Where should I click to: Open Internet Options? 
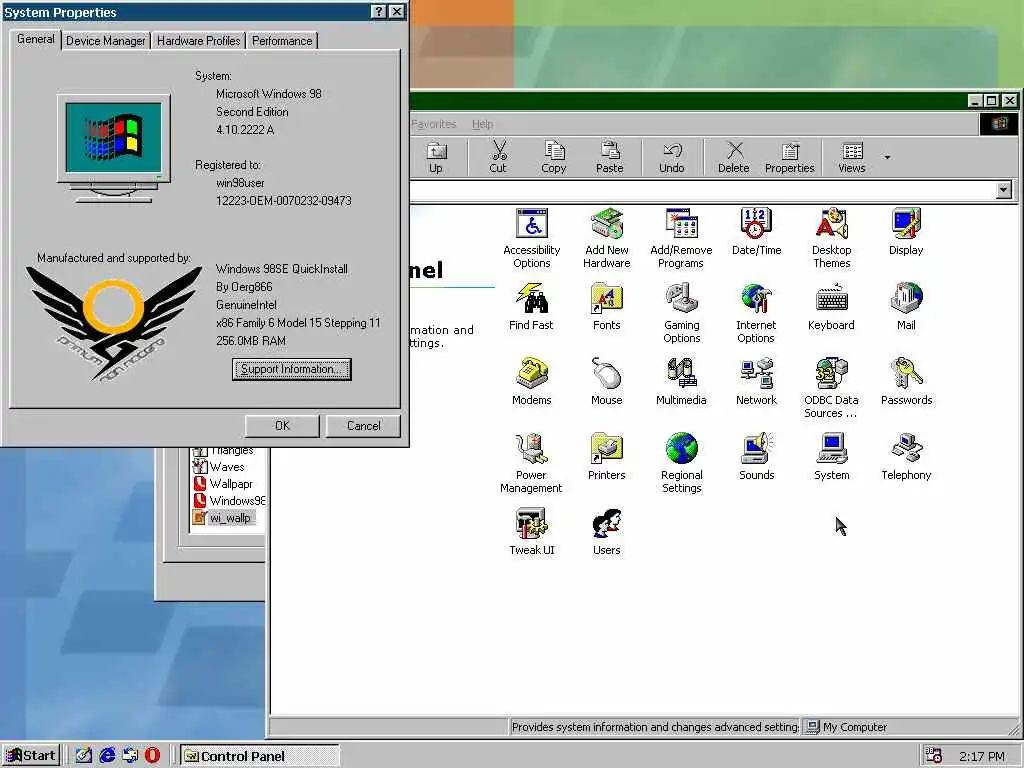point(756,313)
